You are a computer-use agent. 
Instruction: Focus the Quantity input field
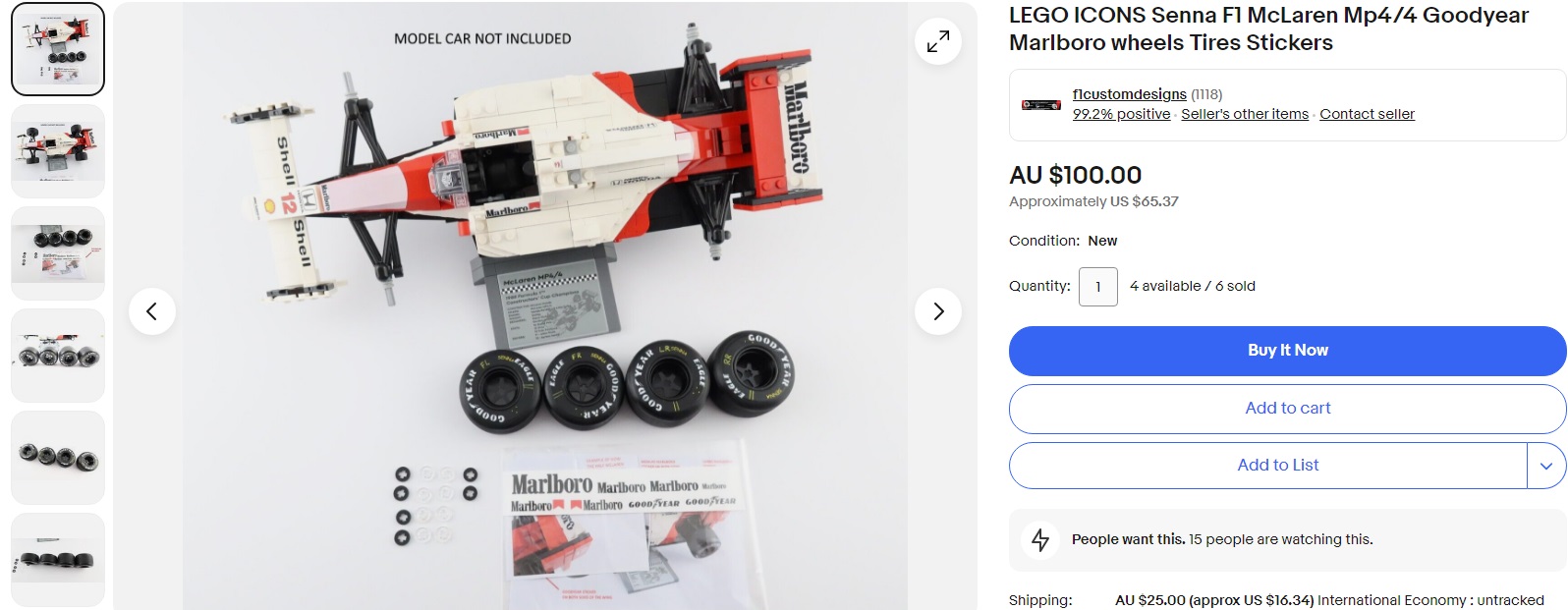coord(1097,287)
